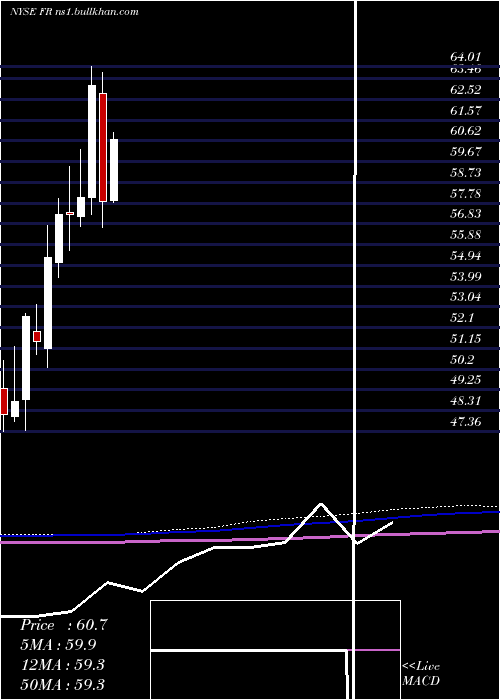Click the 62.52 price label
This screenshot has width=500, height=700.
[466, 90]
